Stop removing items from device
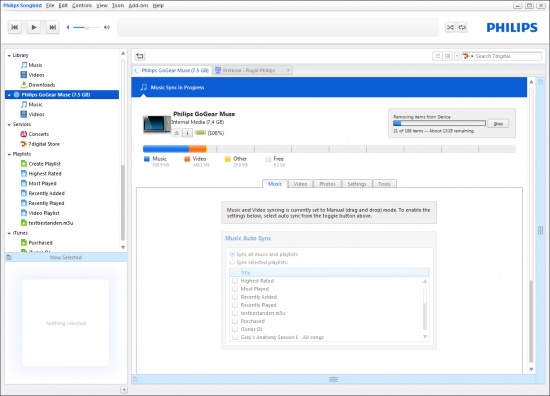The image size is (550, 396). (x=498, y=123)
